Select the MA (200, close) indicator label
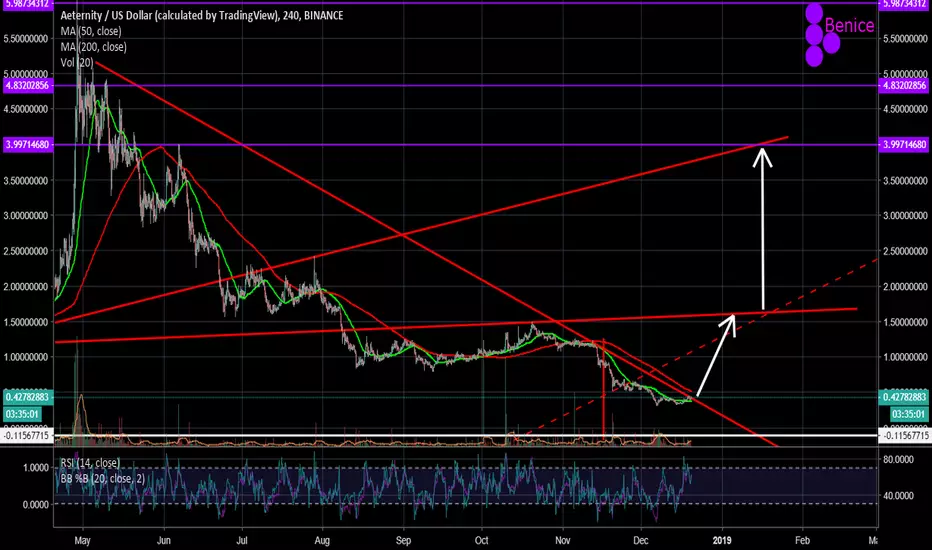Viewport: 932px width, 550px height. point(93,46)
